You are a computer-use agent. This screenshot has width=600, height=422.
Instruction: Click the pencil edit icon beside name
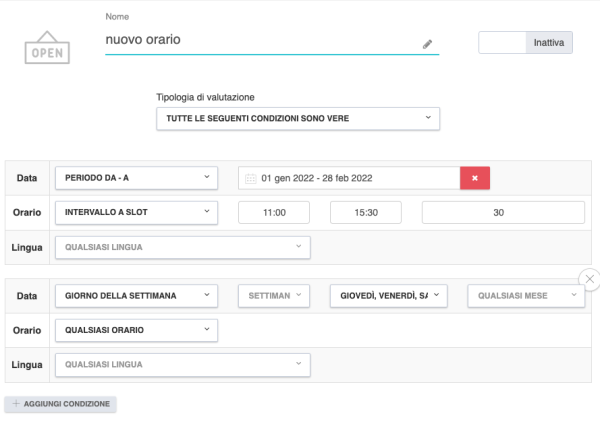pyautogui.click(x=427, y=44)
